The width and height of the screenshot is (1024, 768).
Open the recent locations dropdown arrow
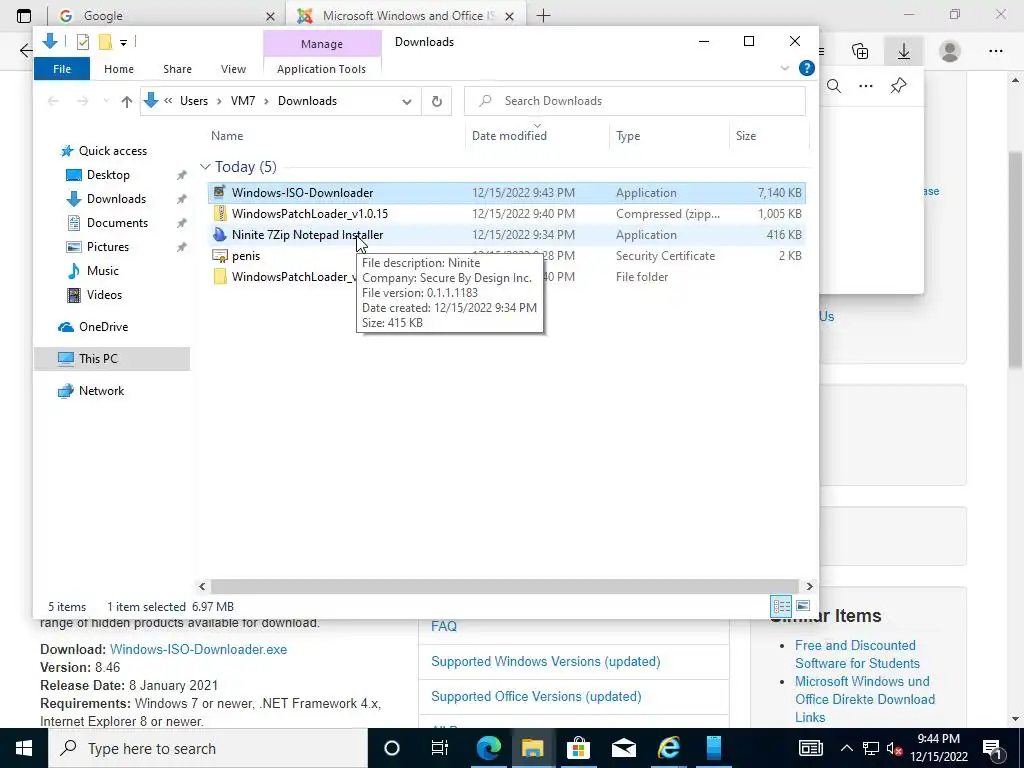(x=106, y=101)
